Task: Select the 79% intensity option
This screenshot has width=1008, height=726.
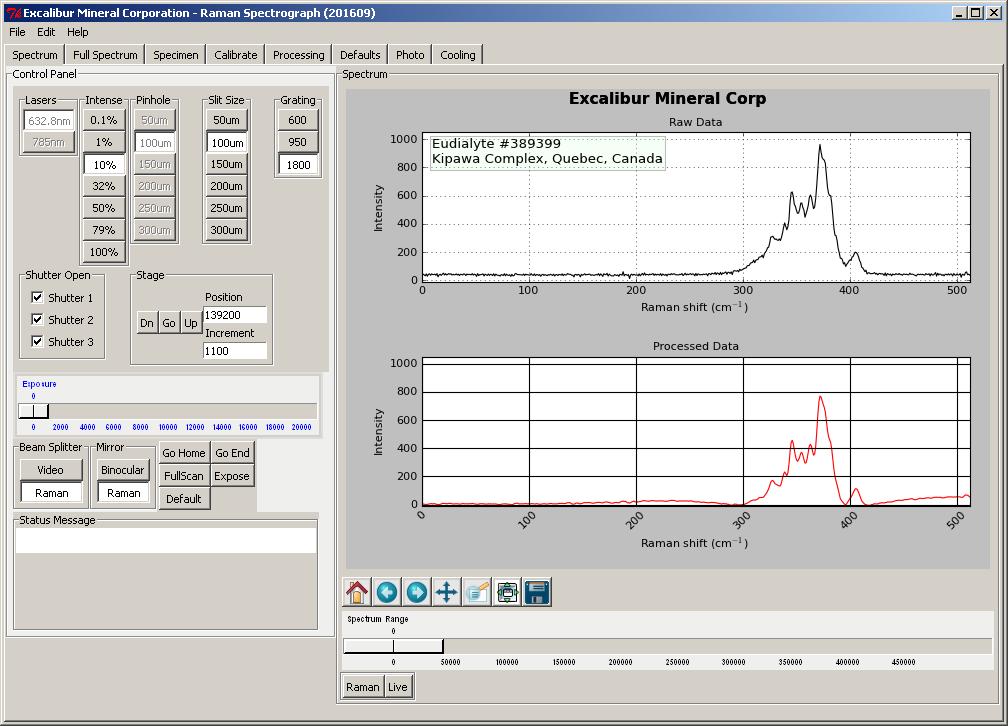Action: pyautogui.click(x=104, y=230)
